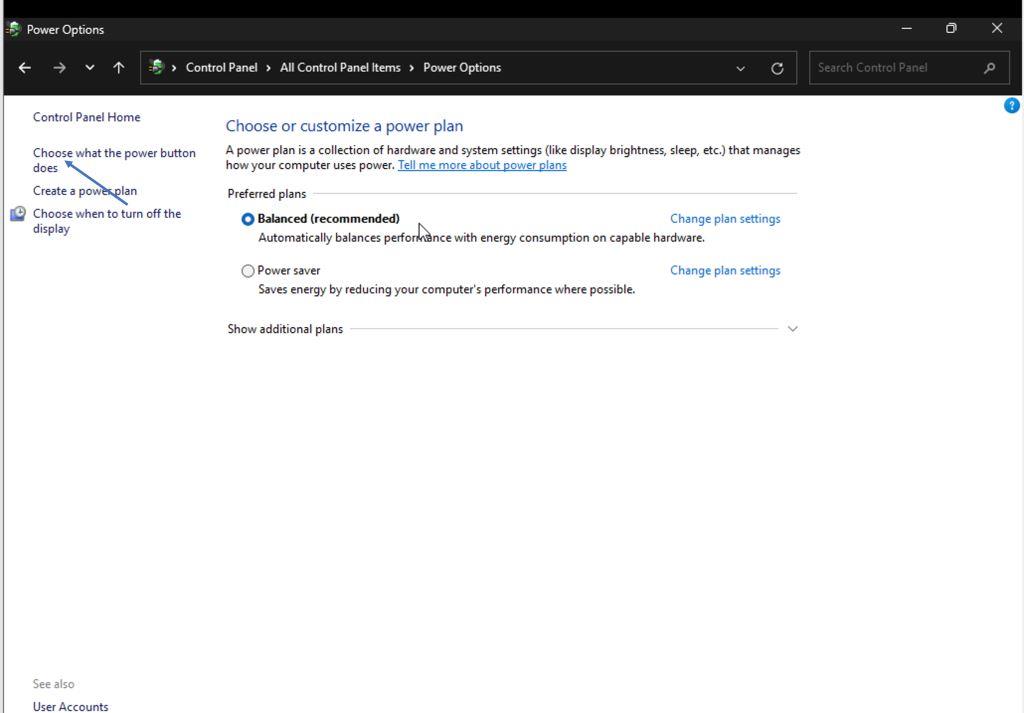The height and width of the screenshot is (713, 1024).
Task: Change plan settings for Power saver
Action: [x=725, y=270]
